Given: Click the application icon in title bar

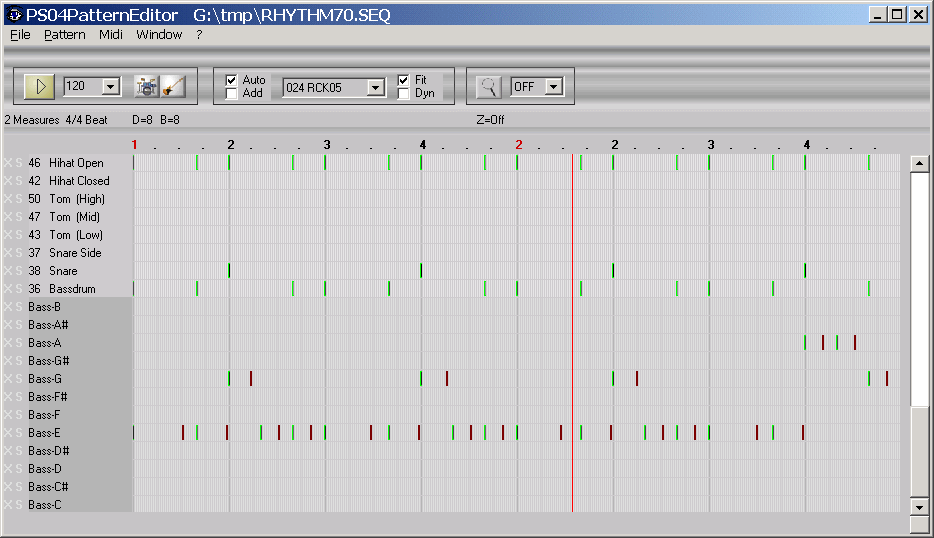Looking at the screenshot, I should [x=14, y=14].
